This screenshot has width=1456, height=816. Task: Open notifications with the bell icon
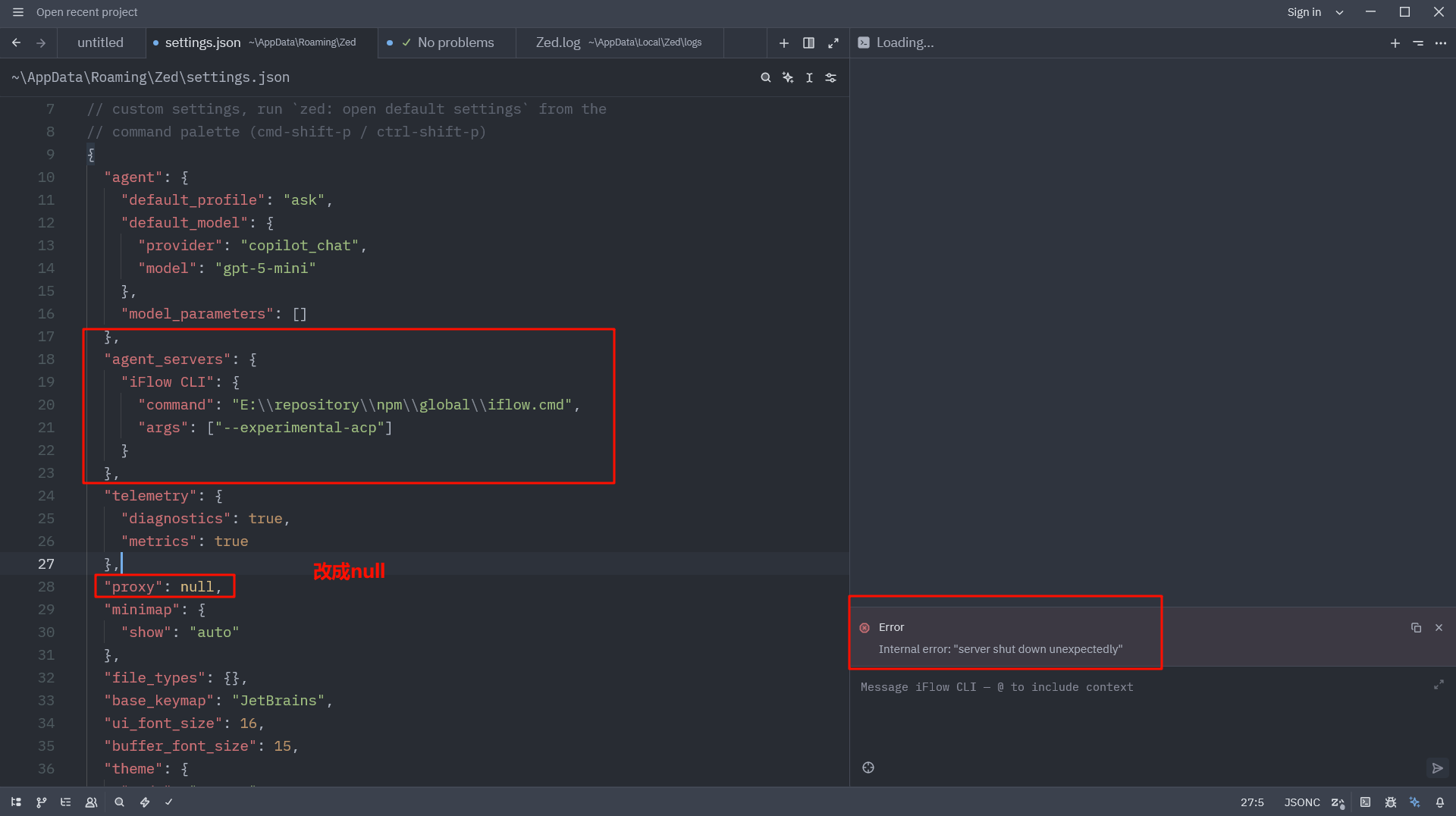pyautogui.click(x=1439, y=802)
